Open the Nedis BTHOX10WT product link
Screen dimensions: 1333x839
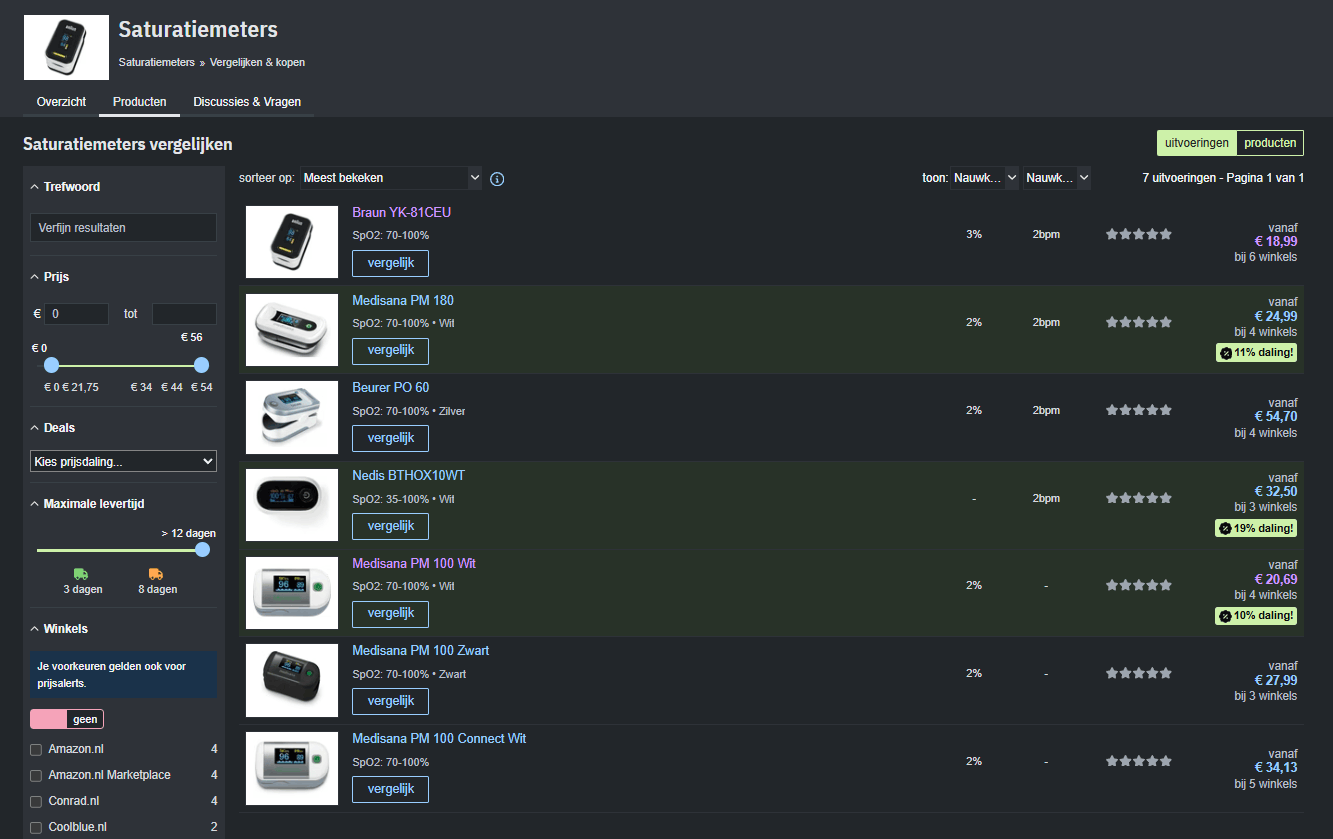point(409,475)
